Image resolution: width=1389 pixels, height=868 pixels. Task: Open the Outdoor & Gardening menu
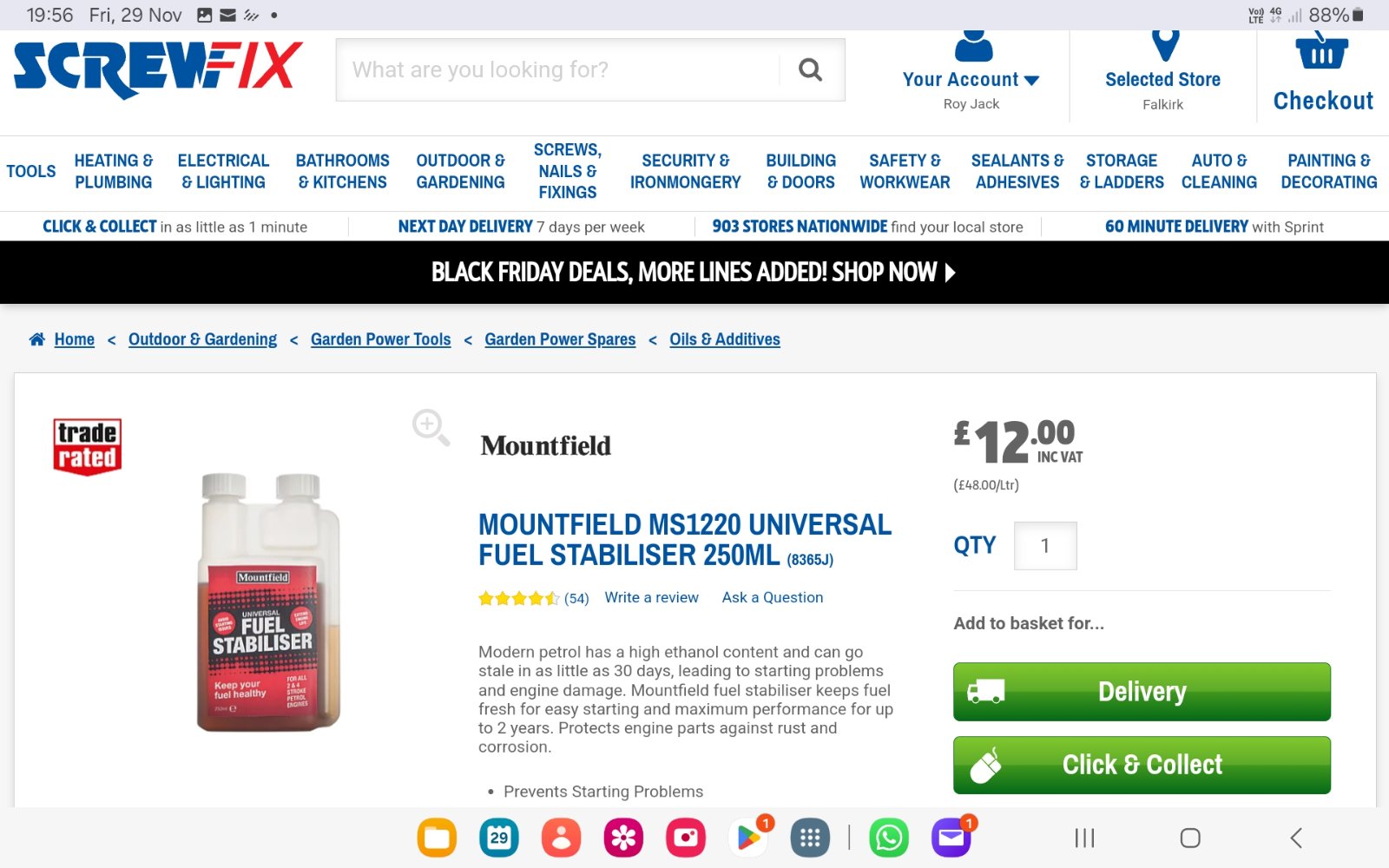460,171
